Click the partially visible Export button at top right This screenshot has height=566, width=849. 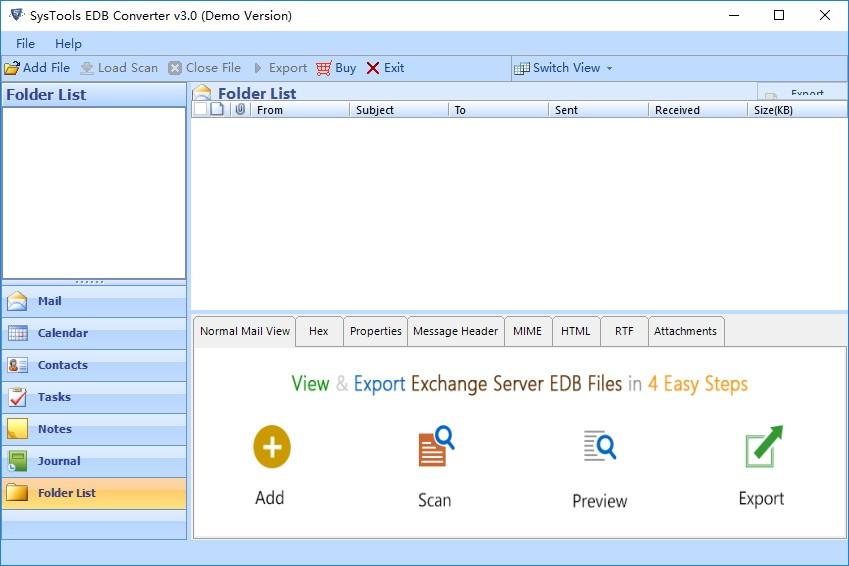tap(802, 92)
